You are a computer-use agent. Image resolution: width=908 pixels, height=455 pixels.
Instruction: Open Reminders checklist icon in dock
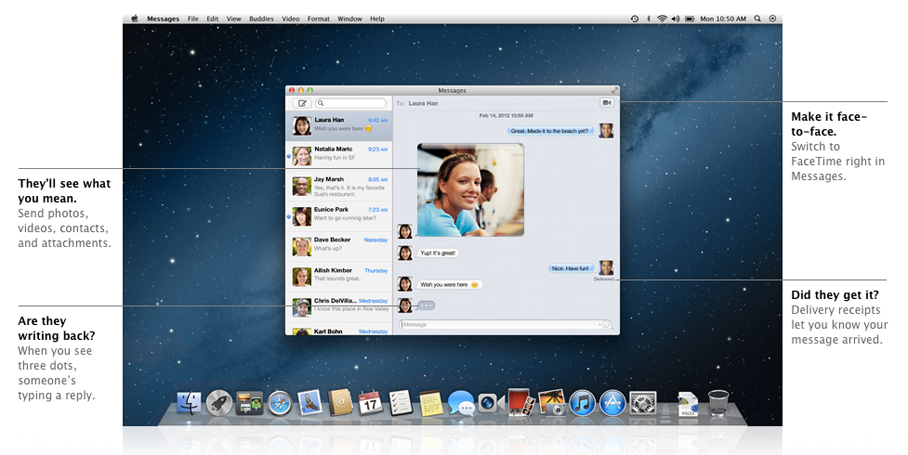point(400,403)
